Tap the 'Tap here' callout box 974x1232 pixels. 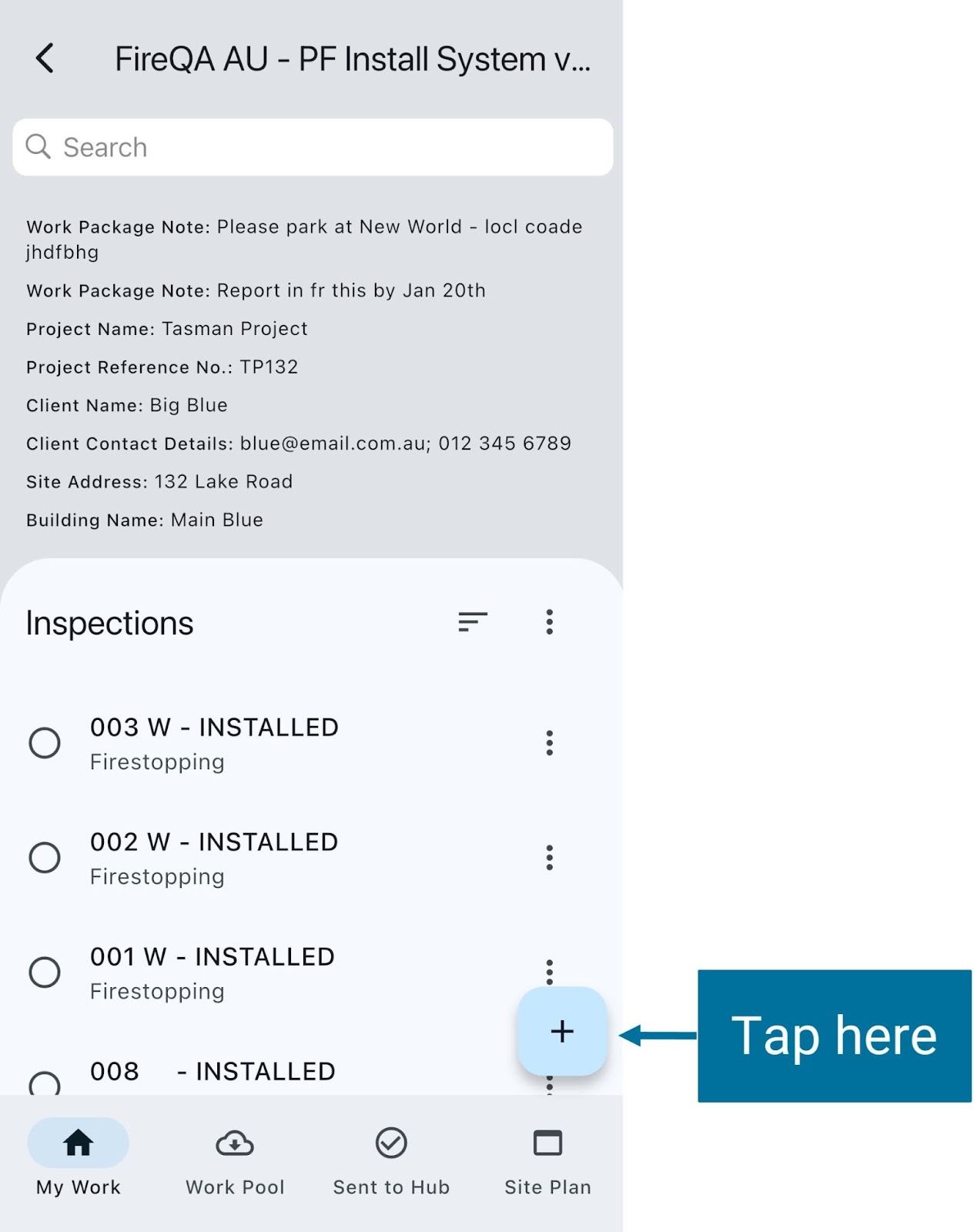click(834, 1036)
